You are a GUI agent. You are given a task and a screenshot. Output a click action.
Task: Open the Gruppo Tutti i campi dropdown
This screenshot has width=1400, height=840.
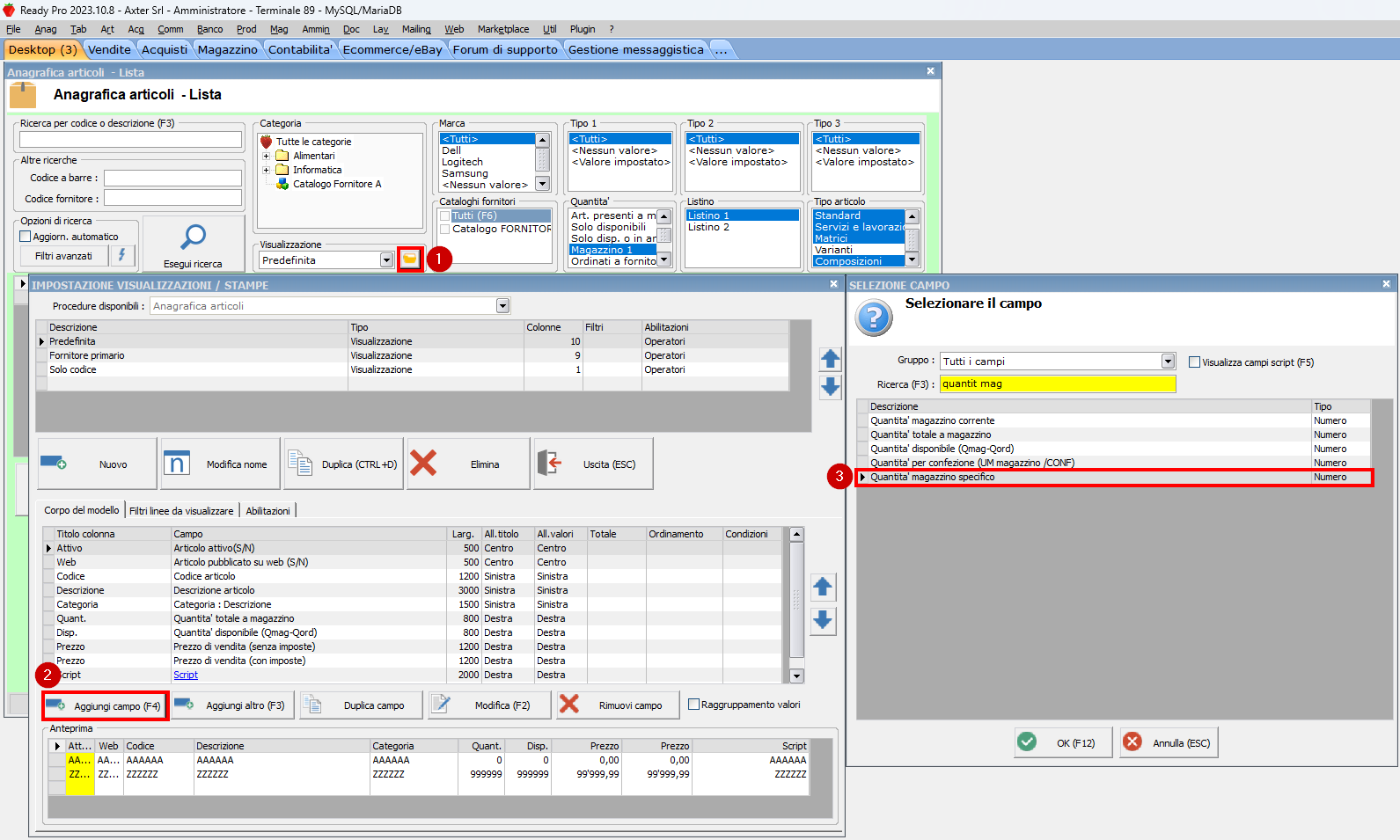point(1168,362)
